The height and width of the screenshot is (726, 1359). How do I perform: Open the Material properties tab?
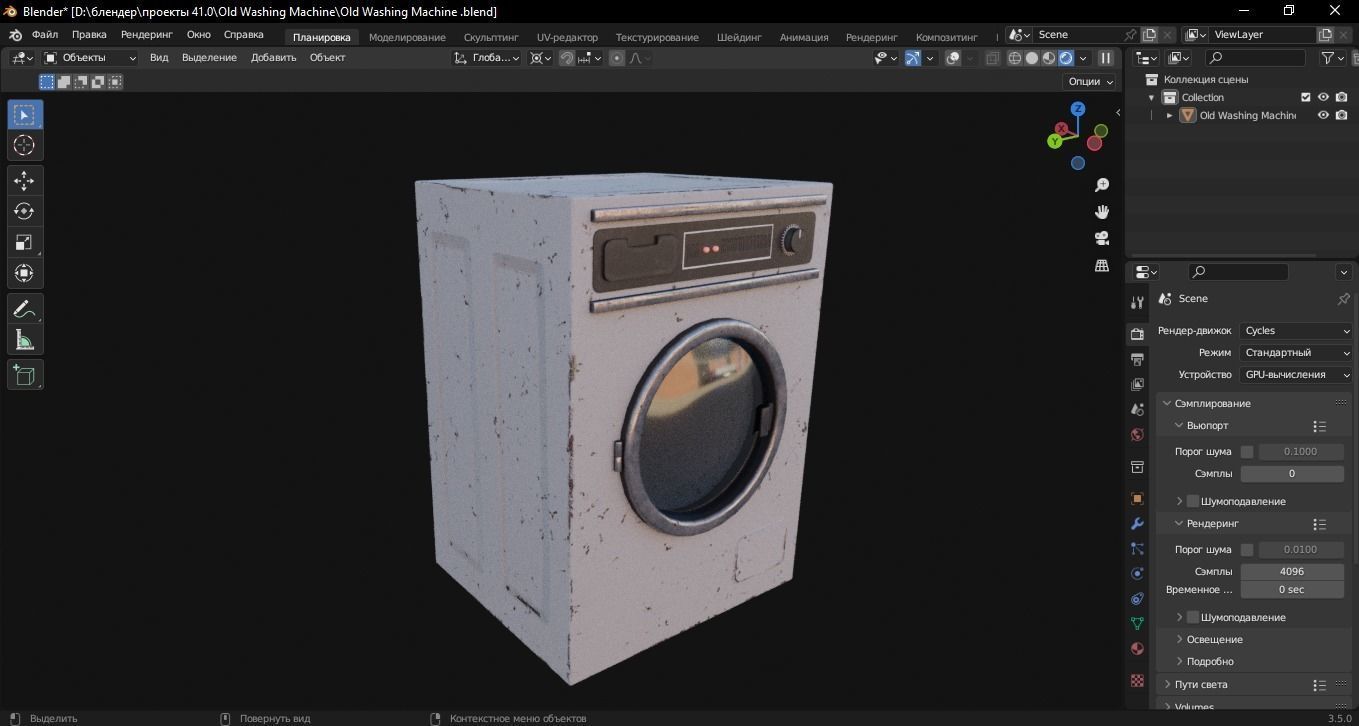click(1137, 648)
